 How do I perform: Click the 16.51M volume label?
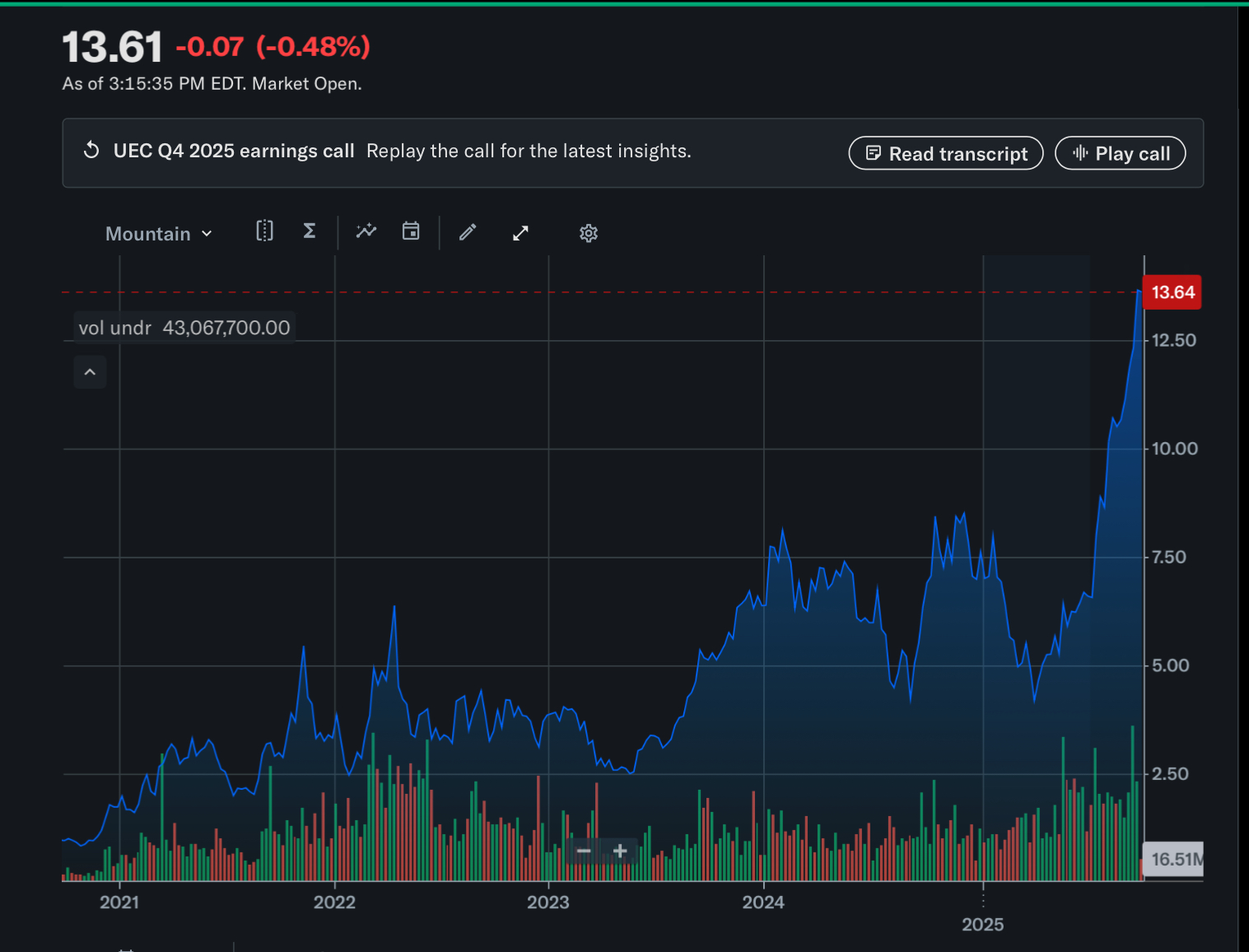1175,859
